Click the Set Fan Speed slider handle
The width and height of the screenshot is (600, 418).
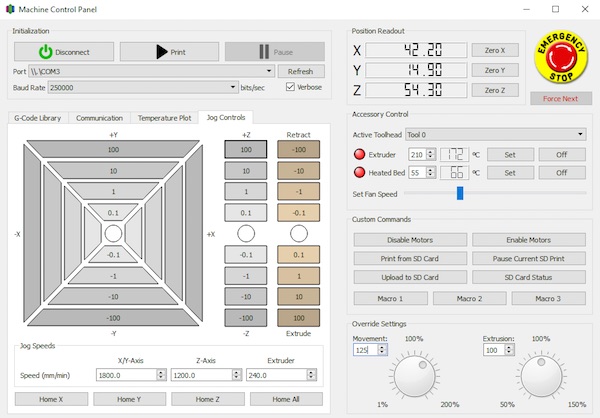[x=460, y=193]
